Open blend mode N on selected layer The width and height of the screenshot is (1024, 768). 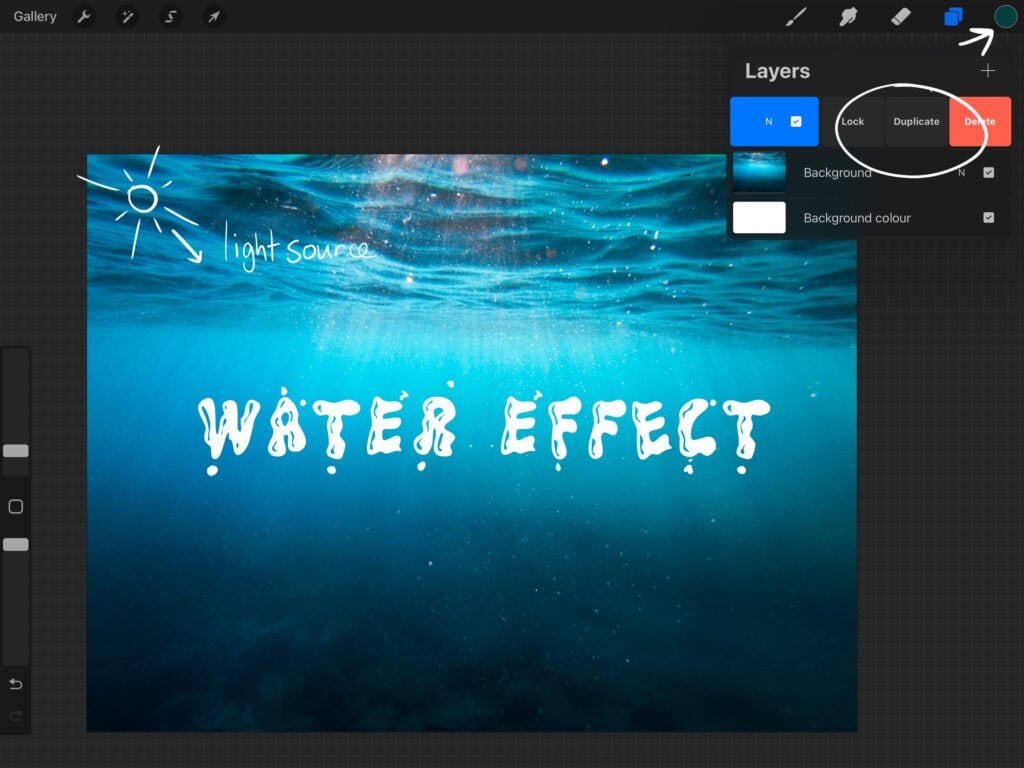point(769,122)
